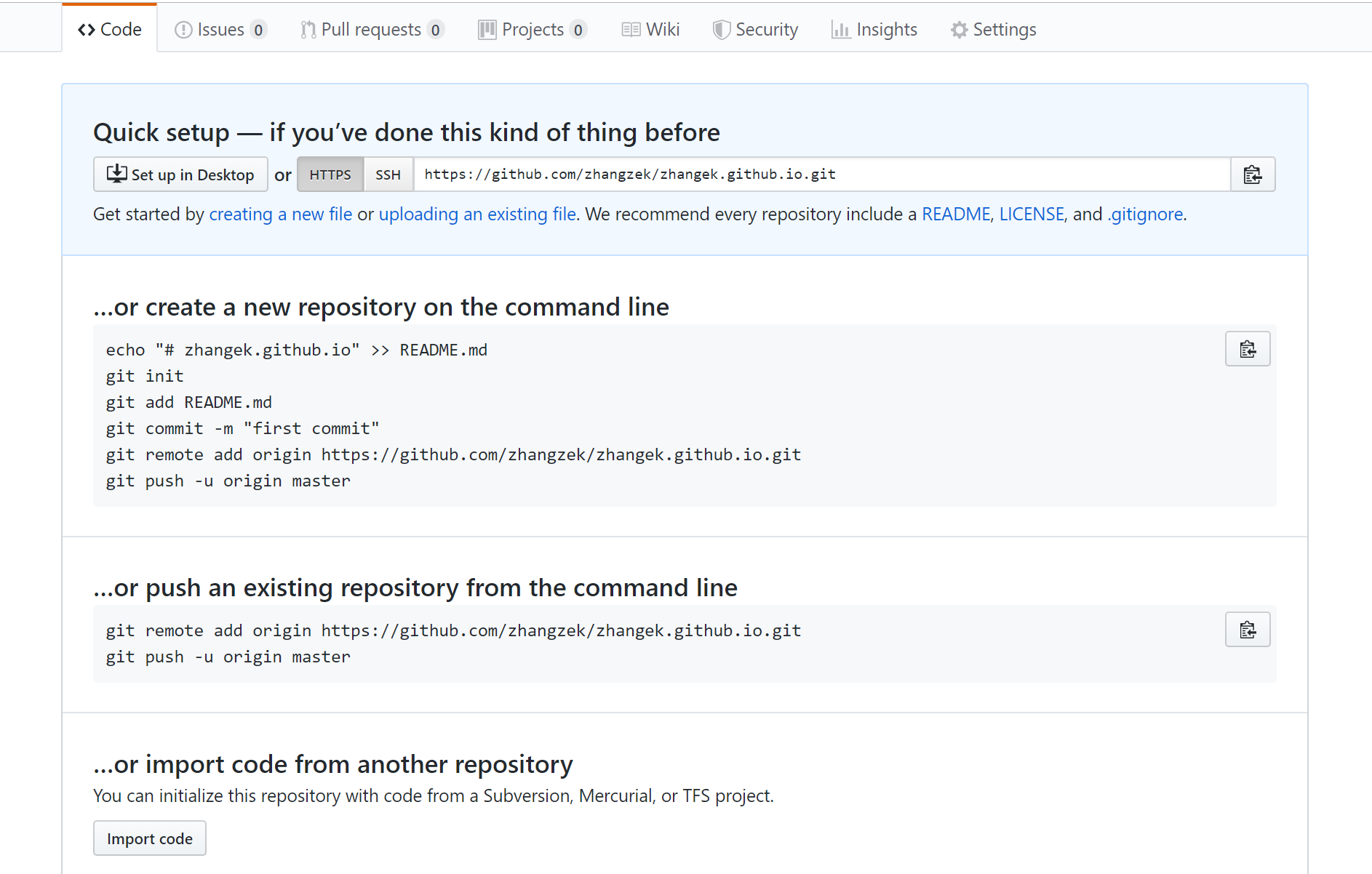Viewport: 1372px width, 874px height.
Task: Click the Issues exclamation icon
Action: (183, 30)
